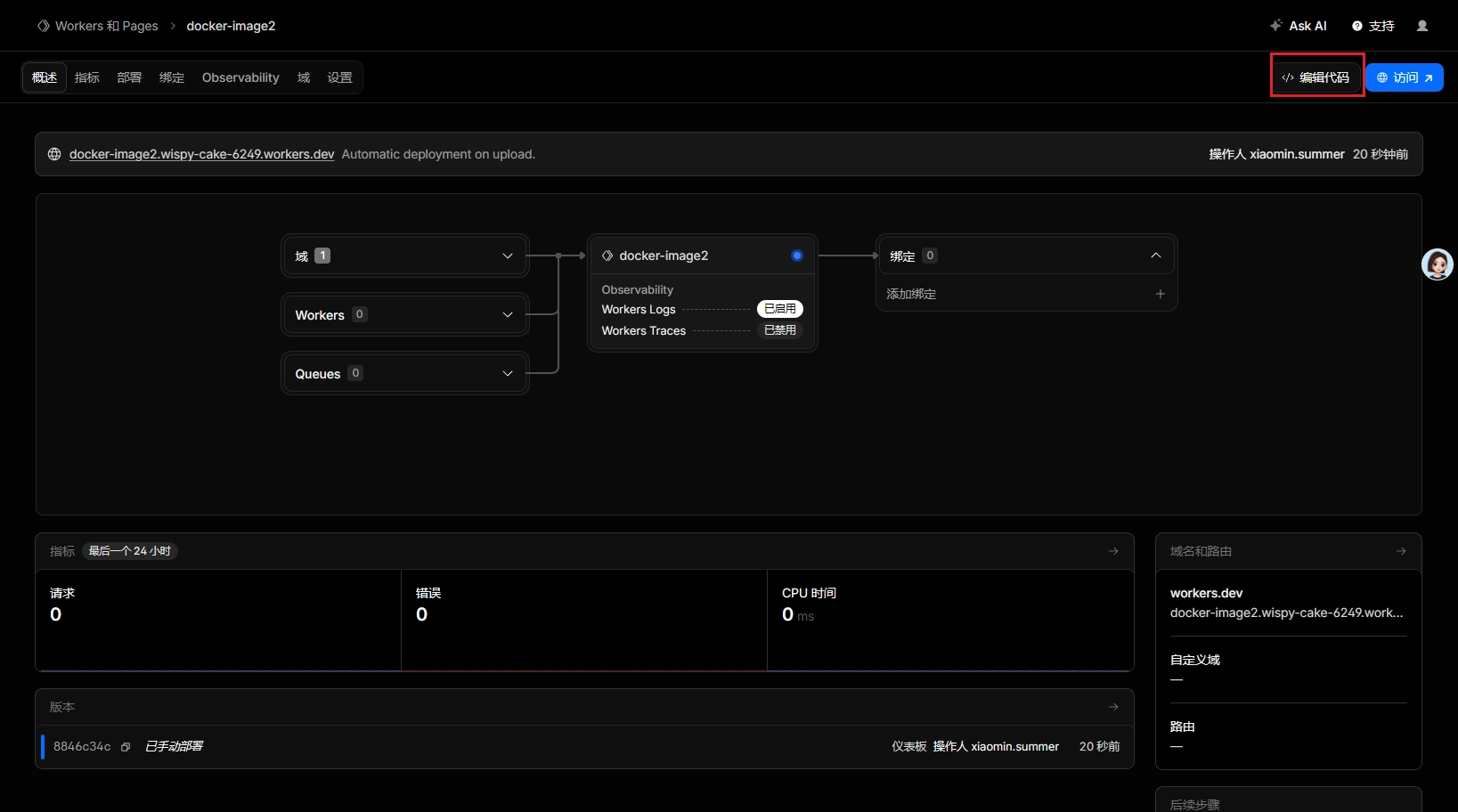Go to the Observability tab
The width and height of the screenshot is (1458, 812).
[x=240, y=77]
